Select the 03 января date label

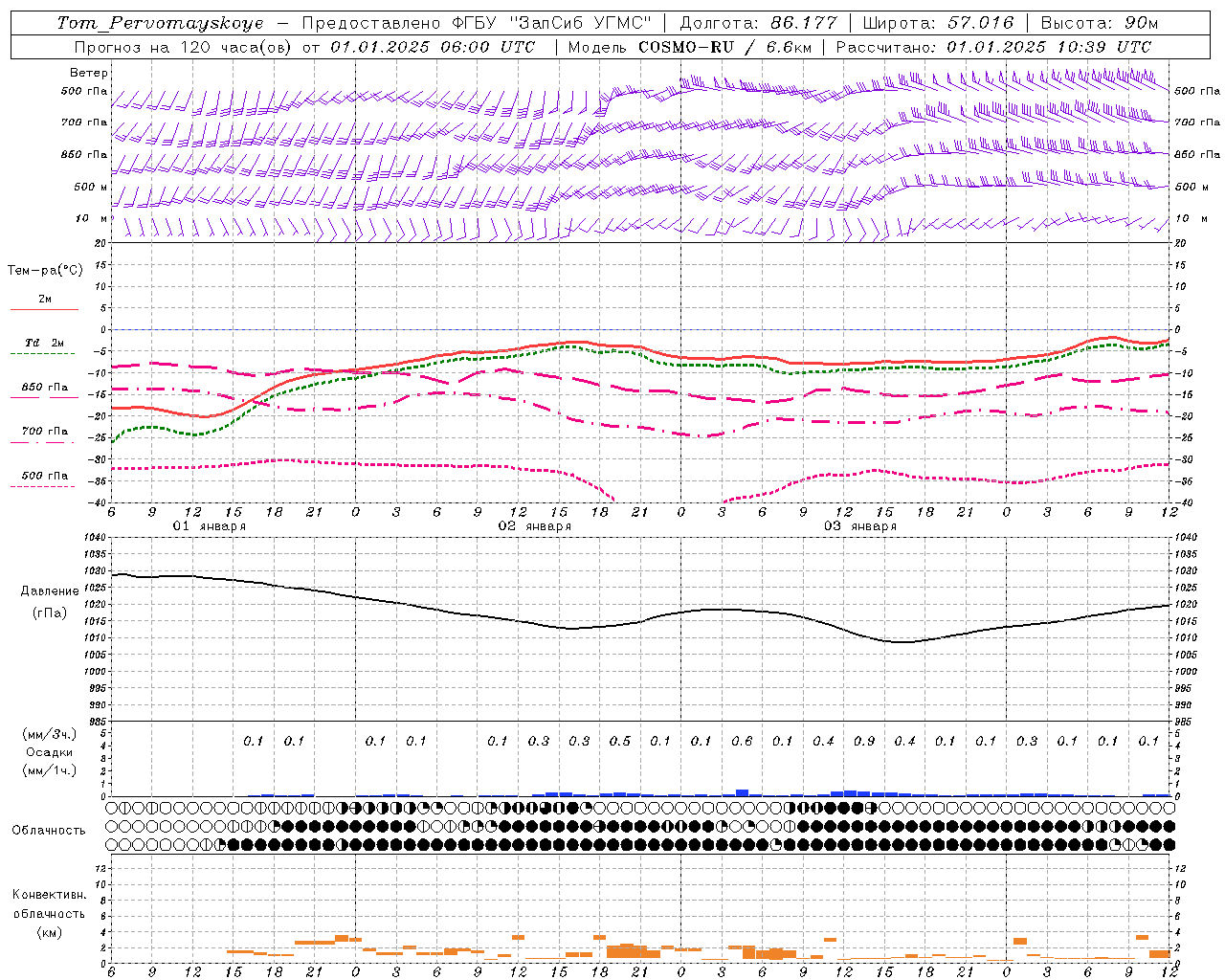click(x=859, y=526)
